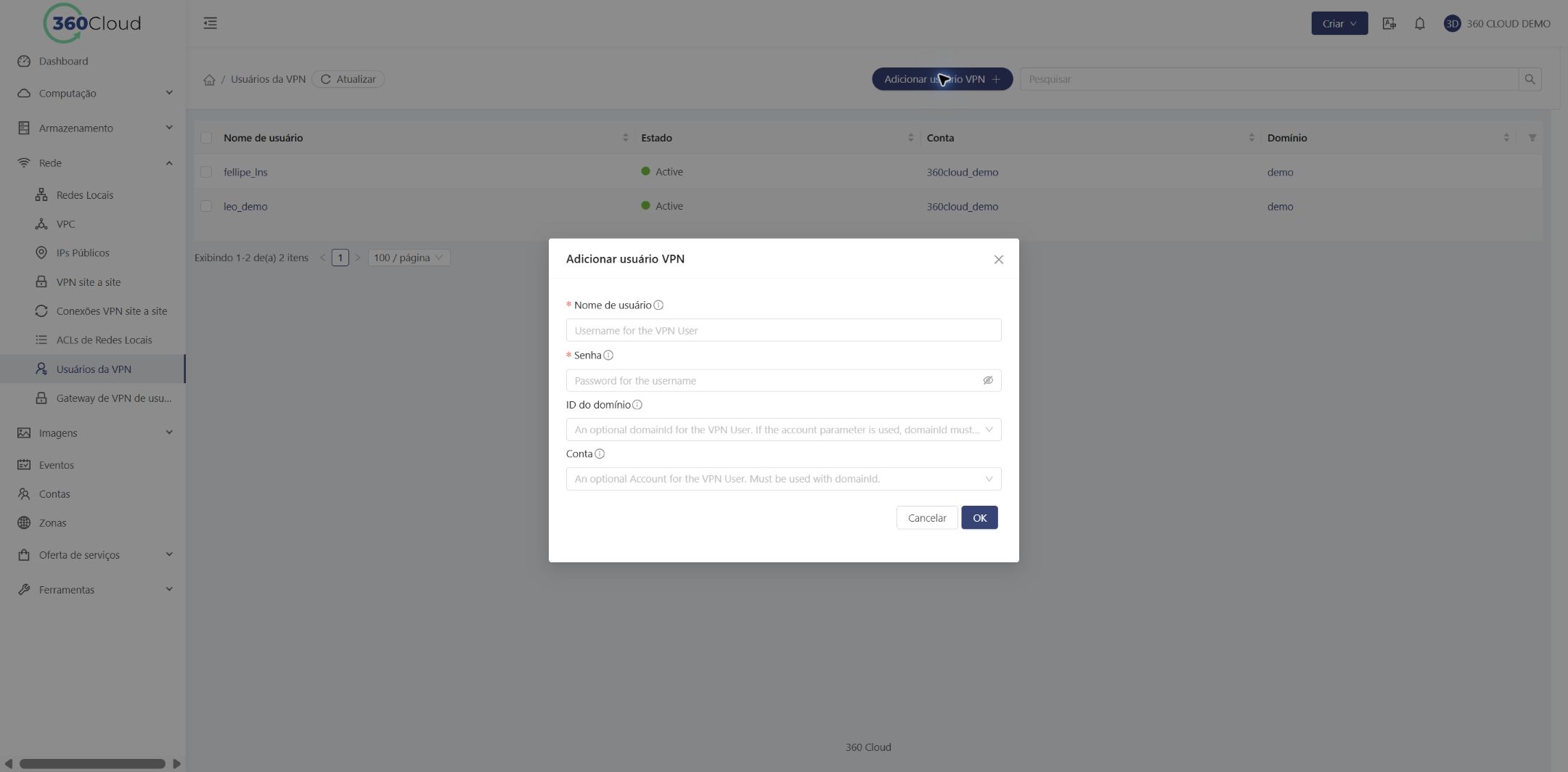Viewport: 1568px width, 772px height.
Task: Open the 100 / página page size dropdown
Action: 409,258
